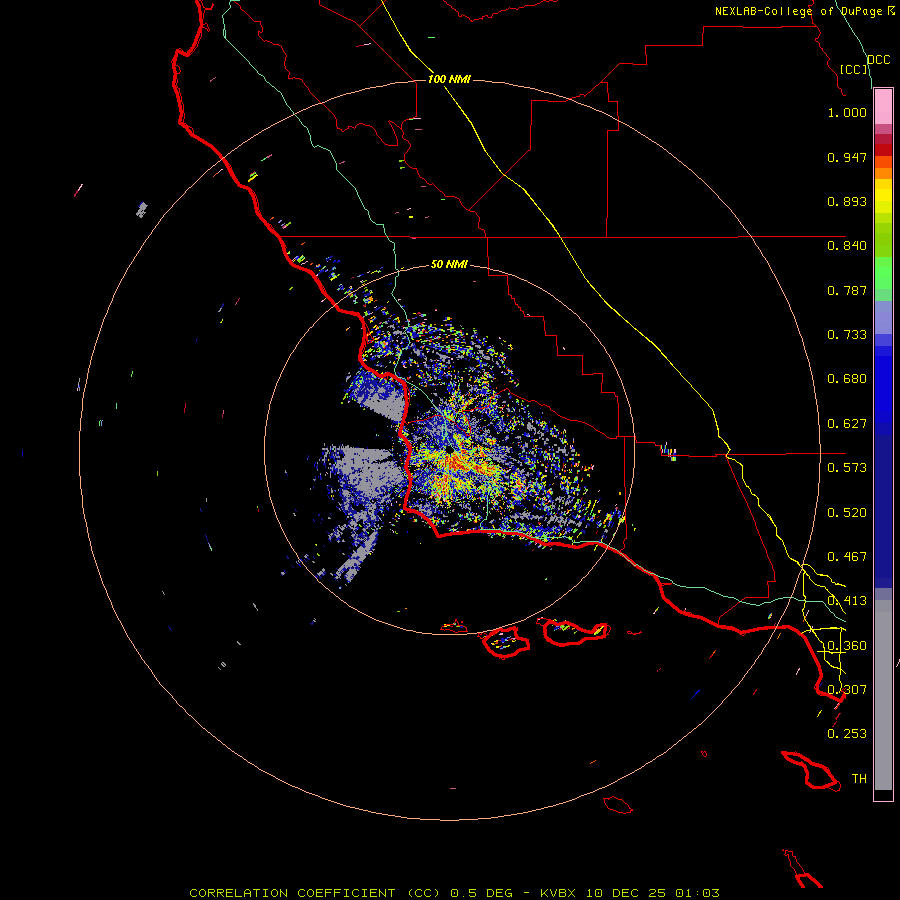Image resolution: width=900 pixels, height=900 pixels.
Task: Click the 0.733 scale value
Action: (847, 335)
